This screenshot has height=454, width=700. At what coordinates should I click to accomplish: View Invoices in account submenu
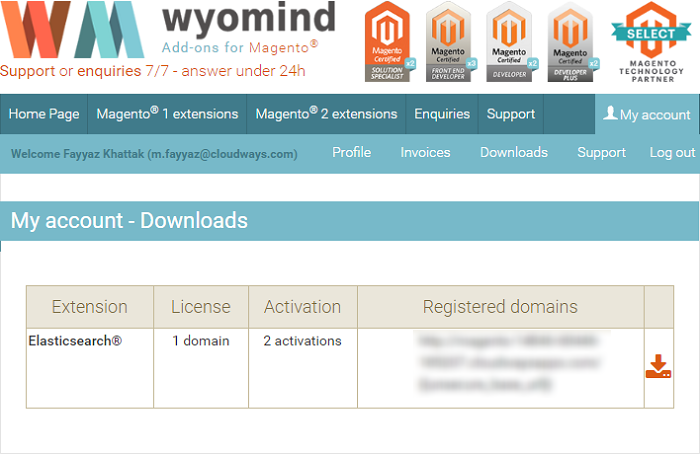coord(425,152)
